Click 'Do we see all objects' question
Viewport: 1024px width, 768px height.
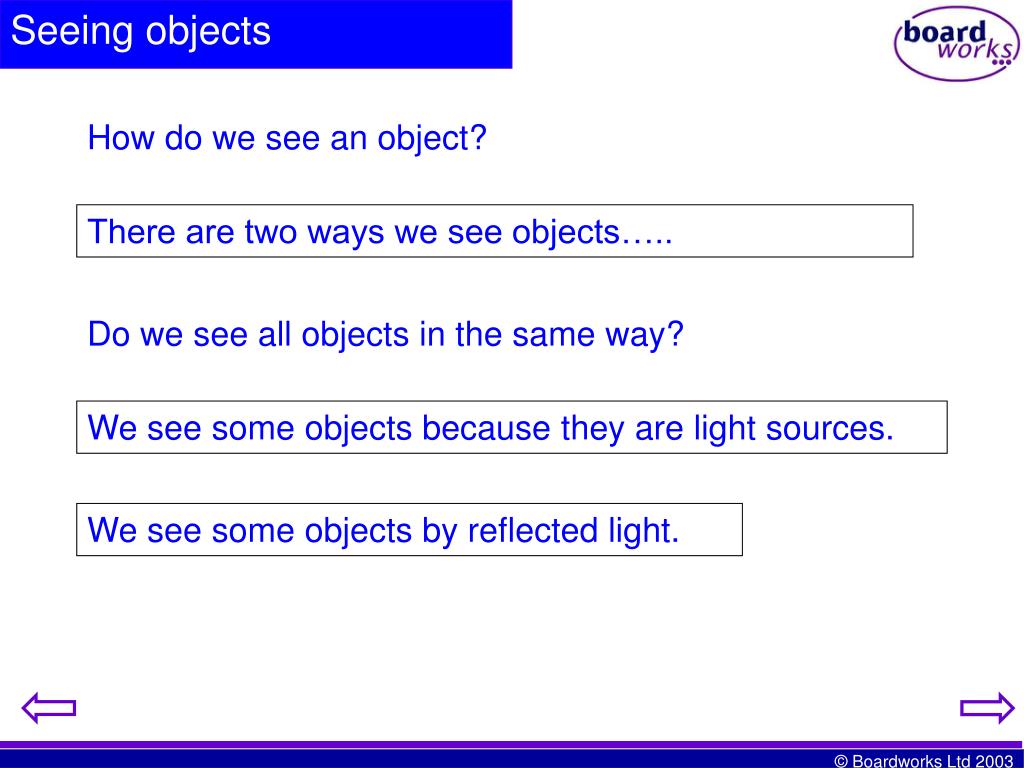tap(385, 334)
